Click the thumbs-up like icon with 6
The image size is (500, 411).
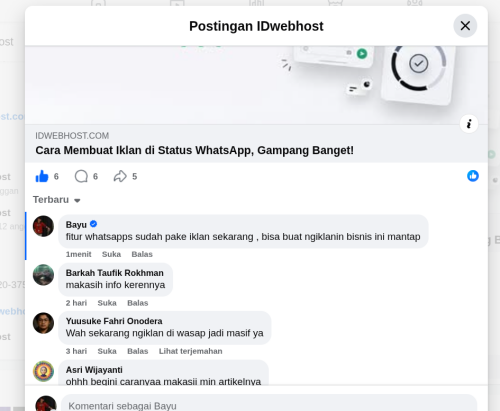[42, 176]
